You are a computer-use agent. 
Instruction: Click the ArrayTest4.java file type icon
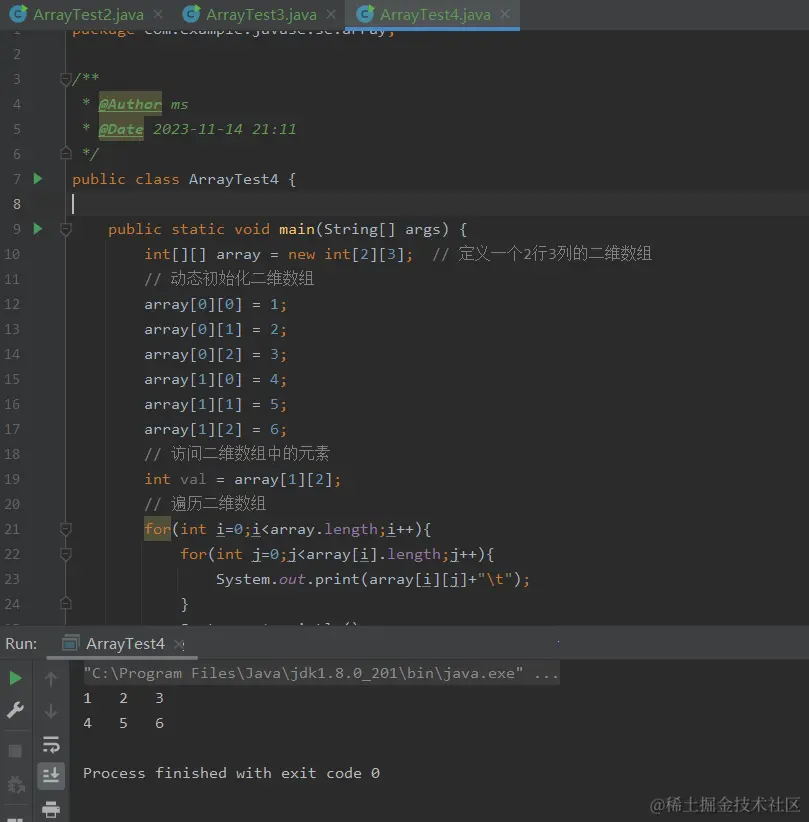click(x=365, y=14)
